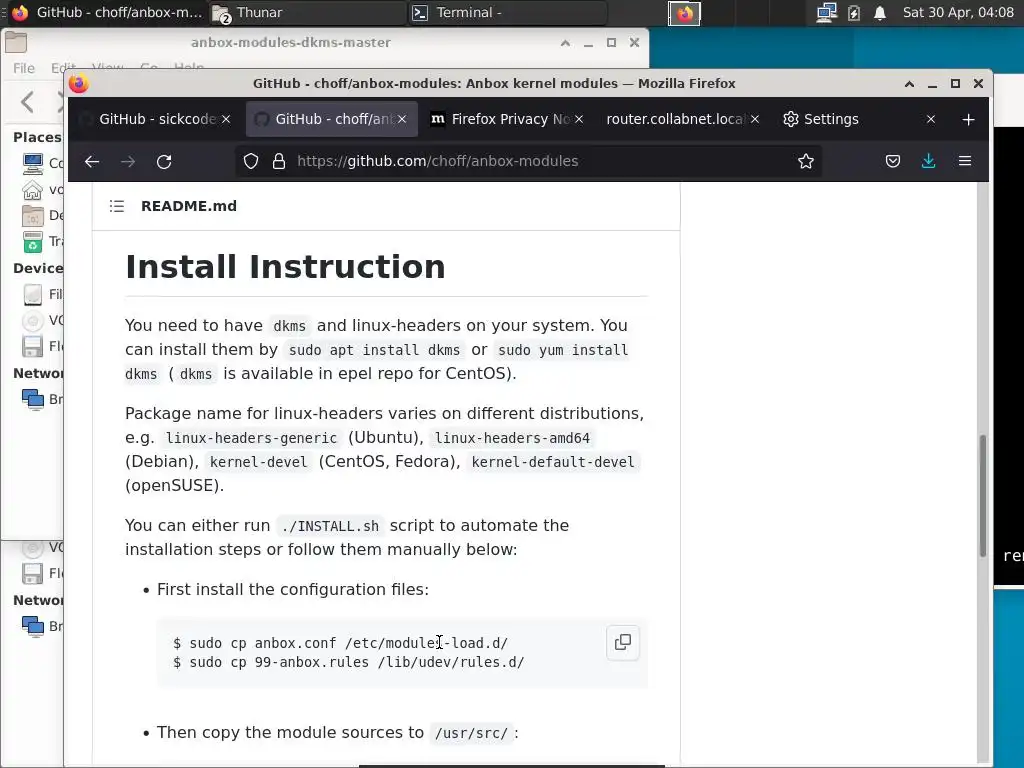Click the 'kernel-default-devel' code text
Viewport: 1024px width, 768px height.
click(552, 462)
